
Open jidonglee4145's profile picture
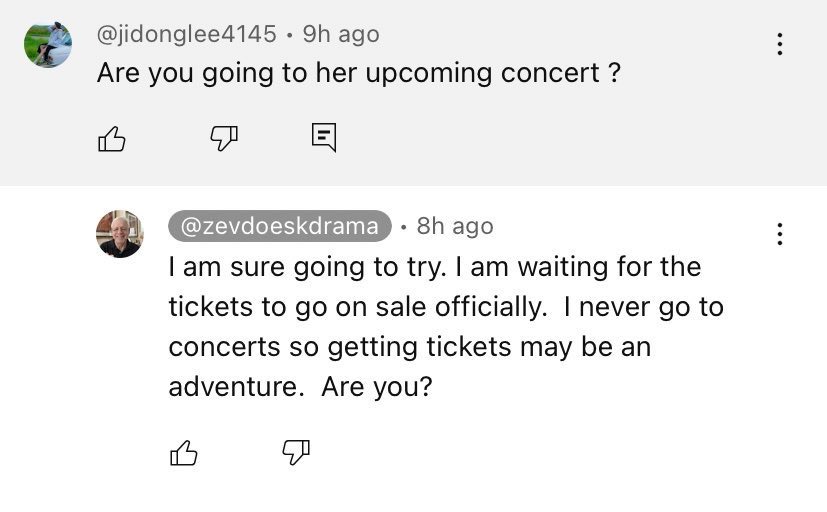tap(48, 44)
